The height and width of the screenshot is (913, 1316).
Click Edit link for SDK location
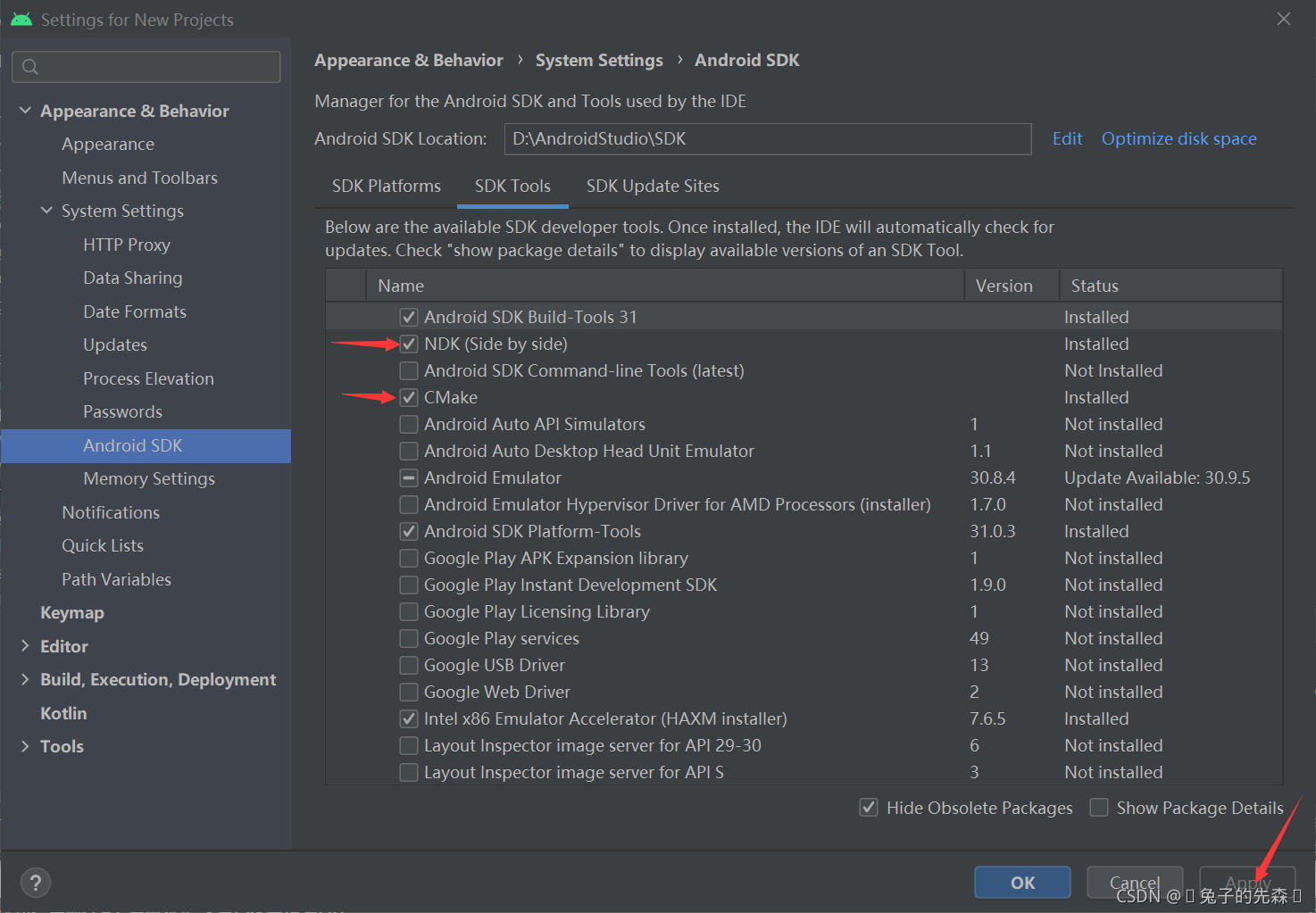(x=1067, y=138)
